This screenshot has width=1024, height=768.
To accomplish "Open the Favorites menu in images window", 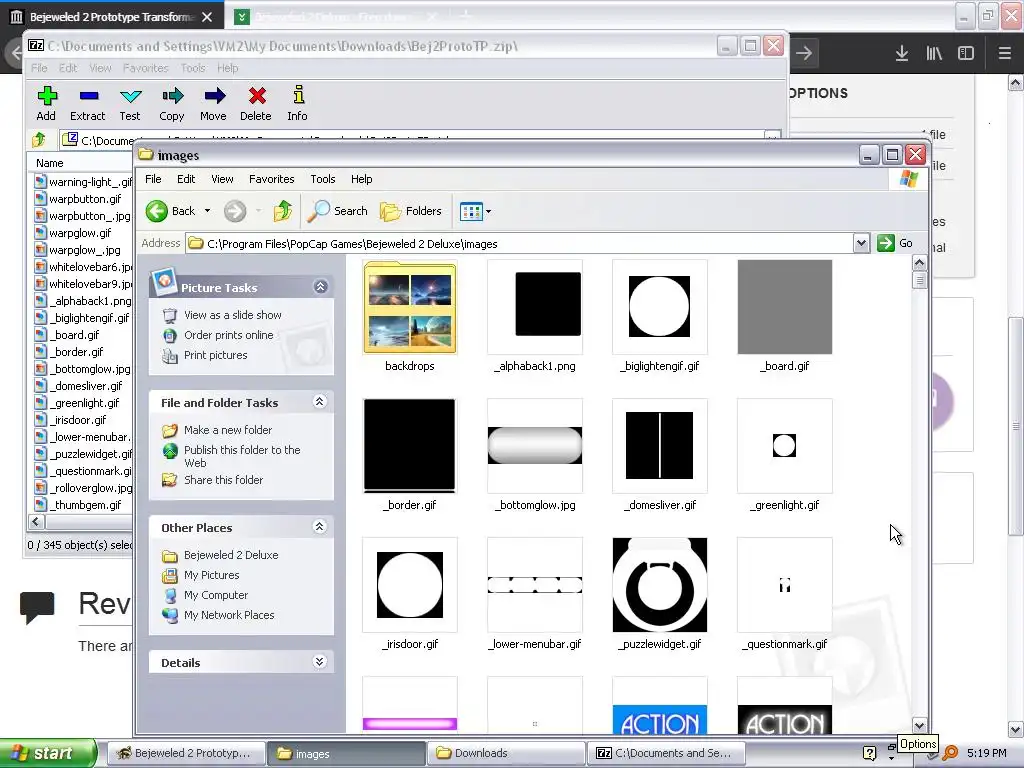I will pos(272,179).
